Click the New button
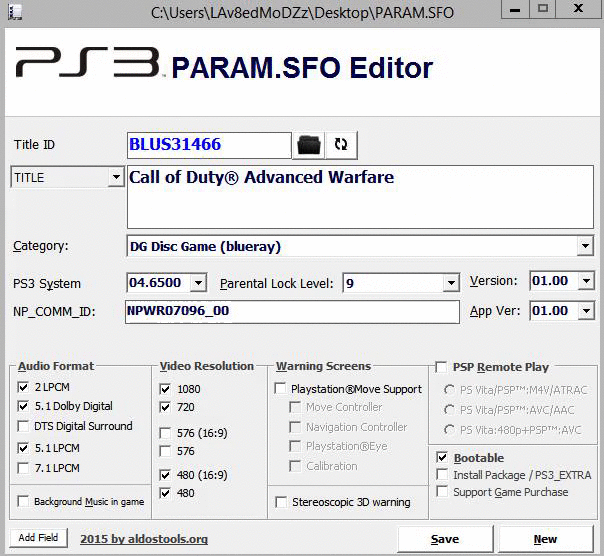This screenshot has height=556, width=604. coord(545,539)
